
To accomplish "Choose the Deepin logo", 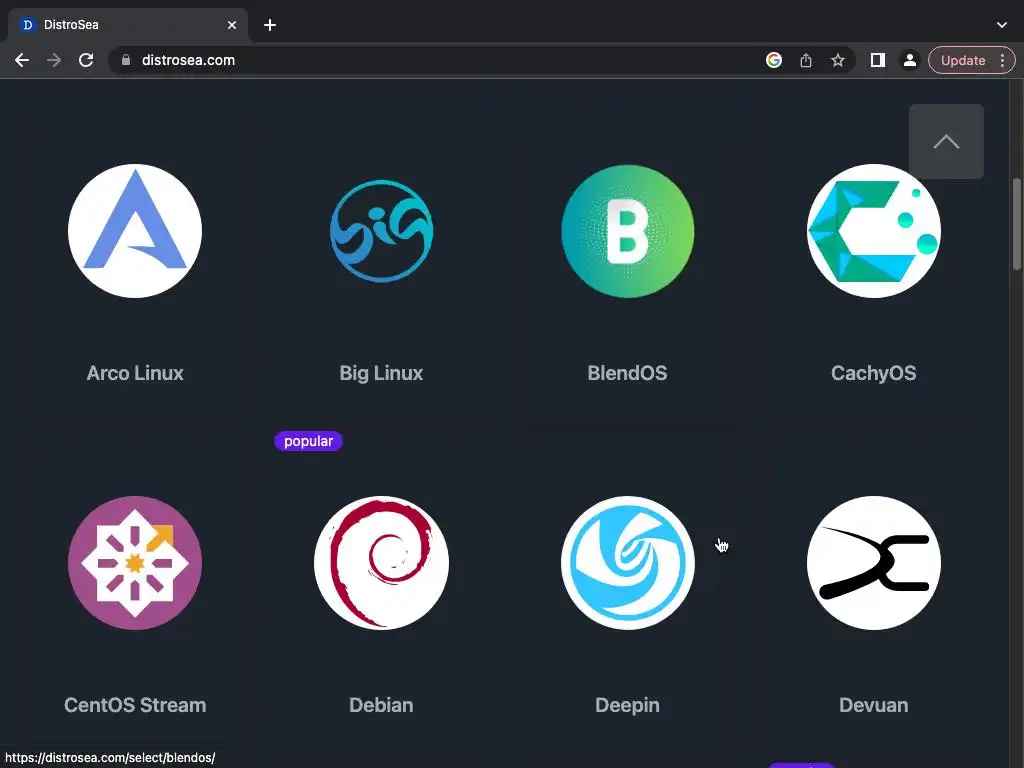I will (x=628, y=563).
